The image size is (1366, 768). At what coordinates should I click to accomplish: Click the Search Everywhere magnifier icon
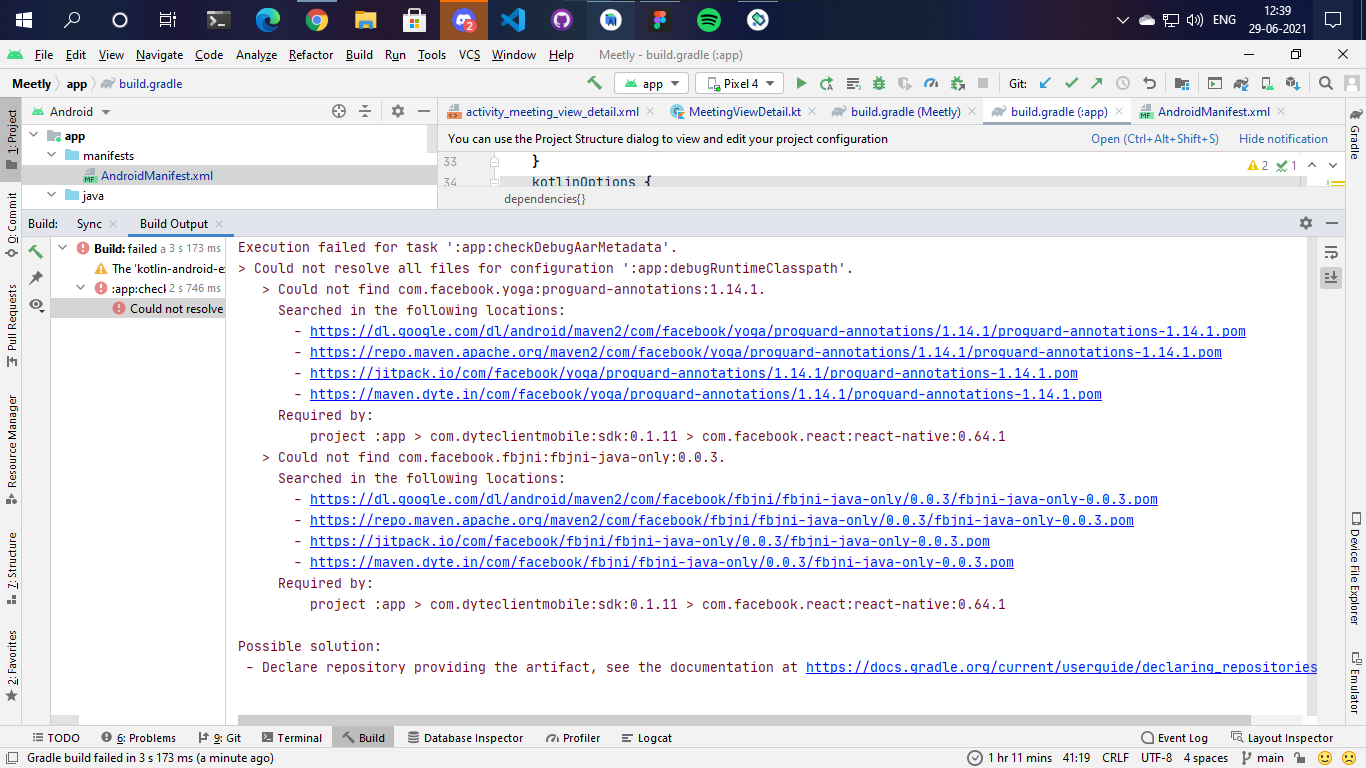[1325, 84]
